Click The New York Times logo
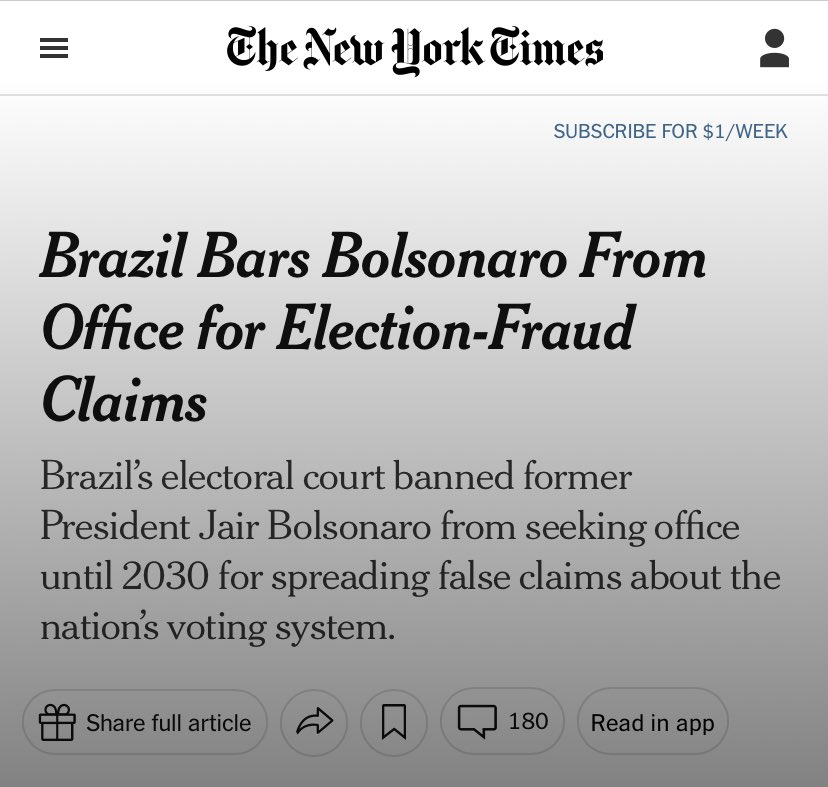 coord(415,49)
